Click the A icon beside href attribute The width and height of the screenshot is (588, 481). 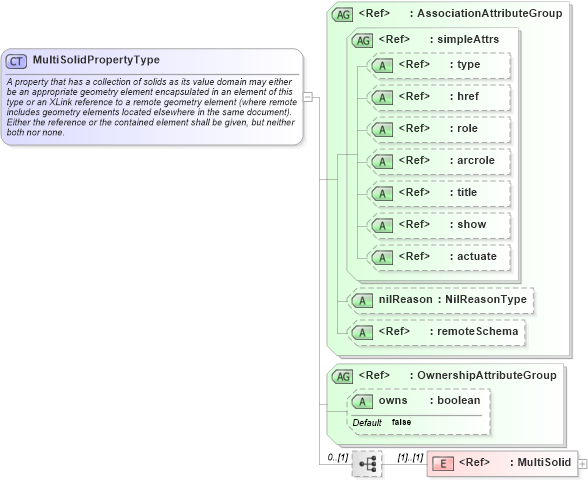[382, 97]
